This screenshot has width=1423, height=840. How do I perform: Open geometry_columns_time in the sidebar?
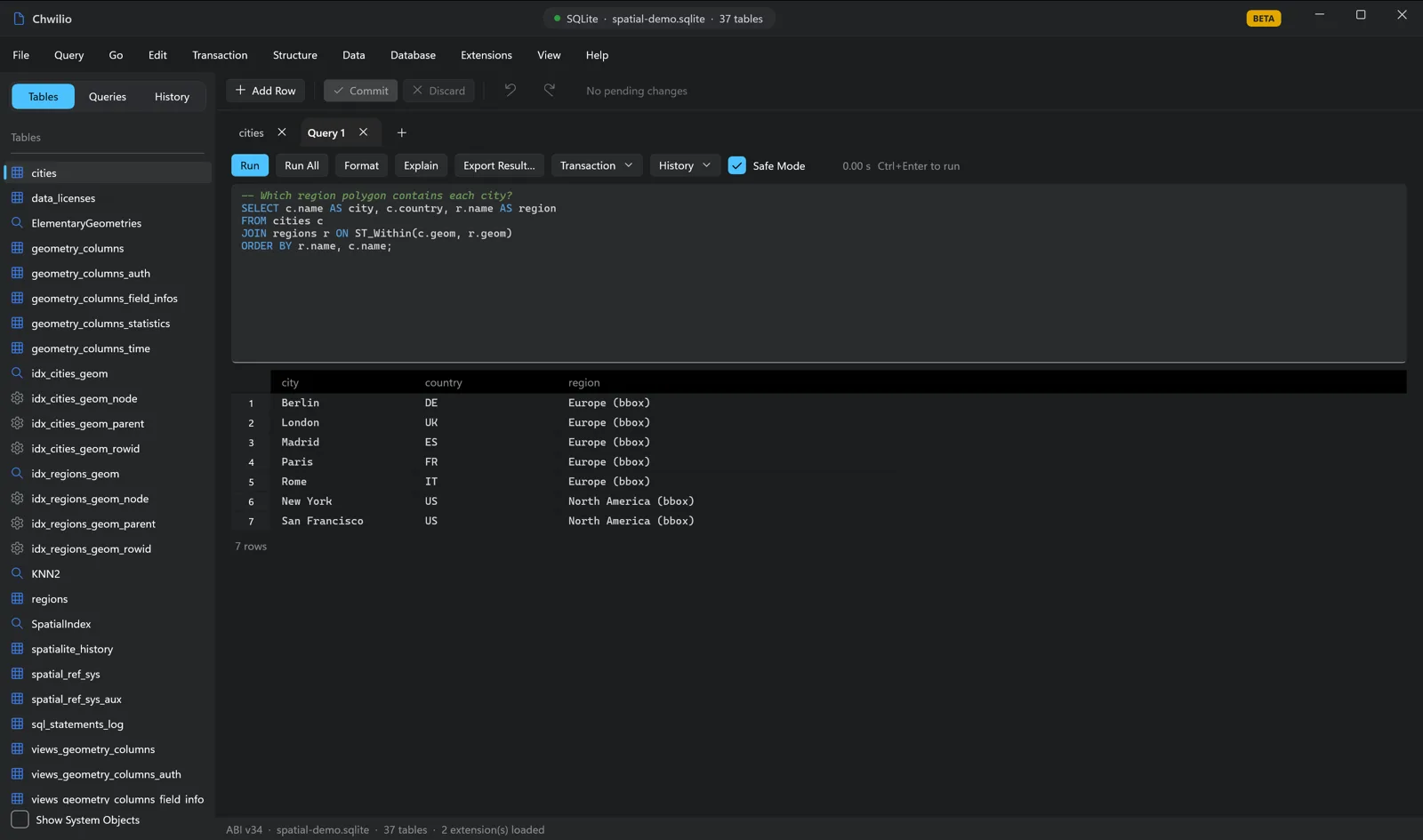[x=91, y=348]
